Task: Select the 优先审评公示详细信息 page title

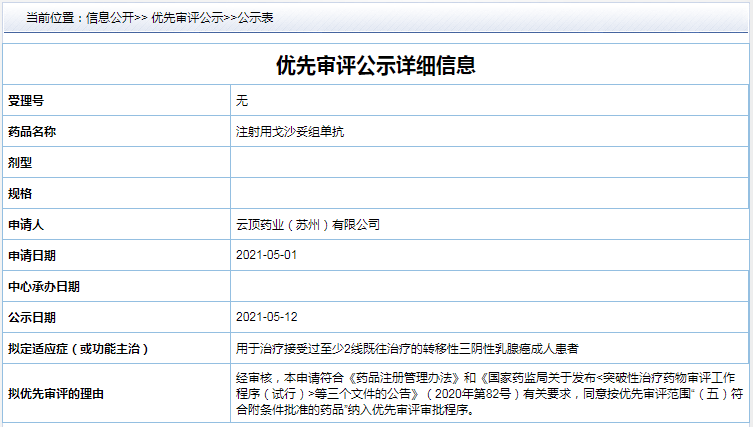Action: coord(376,65)
